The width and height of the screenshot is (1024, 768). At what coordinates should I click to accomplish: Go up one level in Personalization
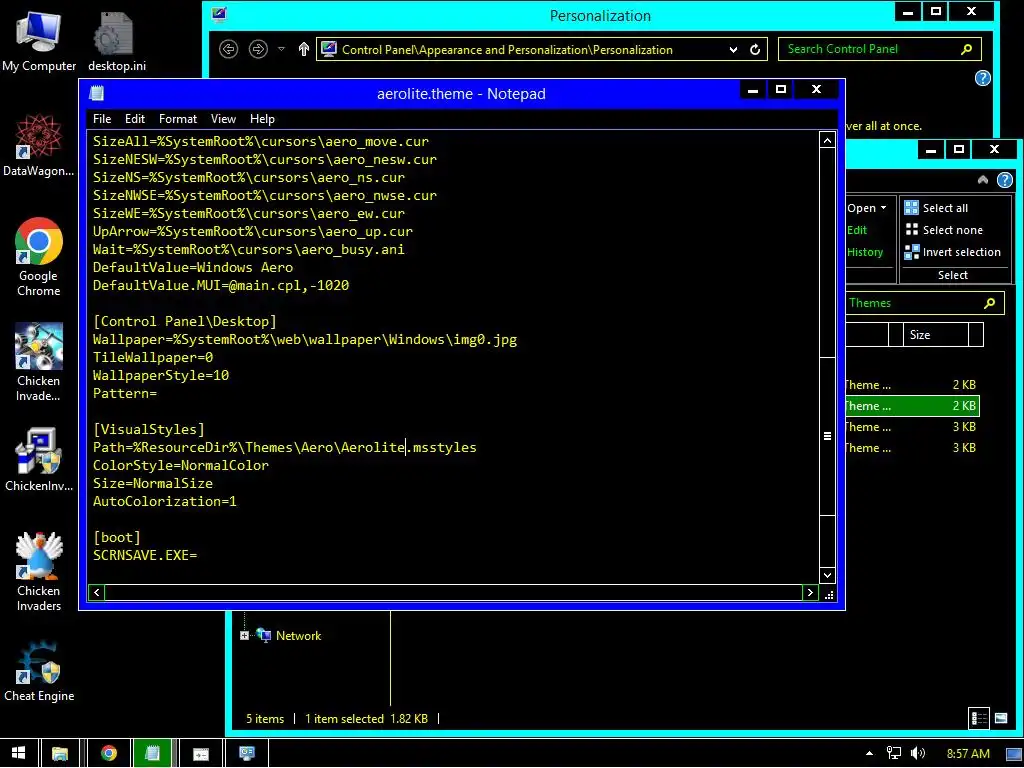pos(304,49)
